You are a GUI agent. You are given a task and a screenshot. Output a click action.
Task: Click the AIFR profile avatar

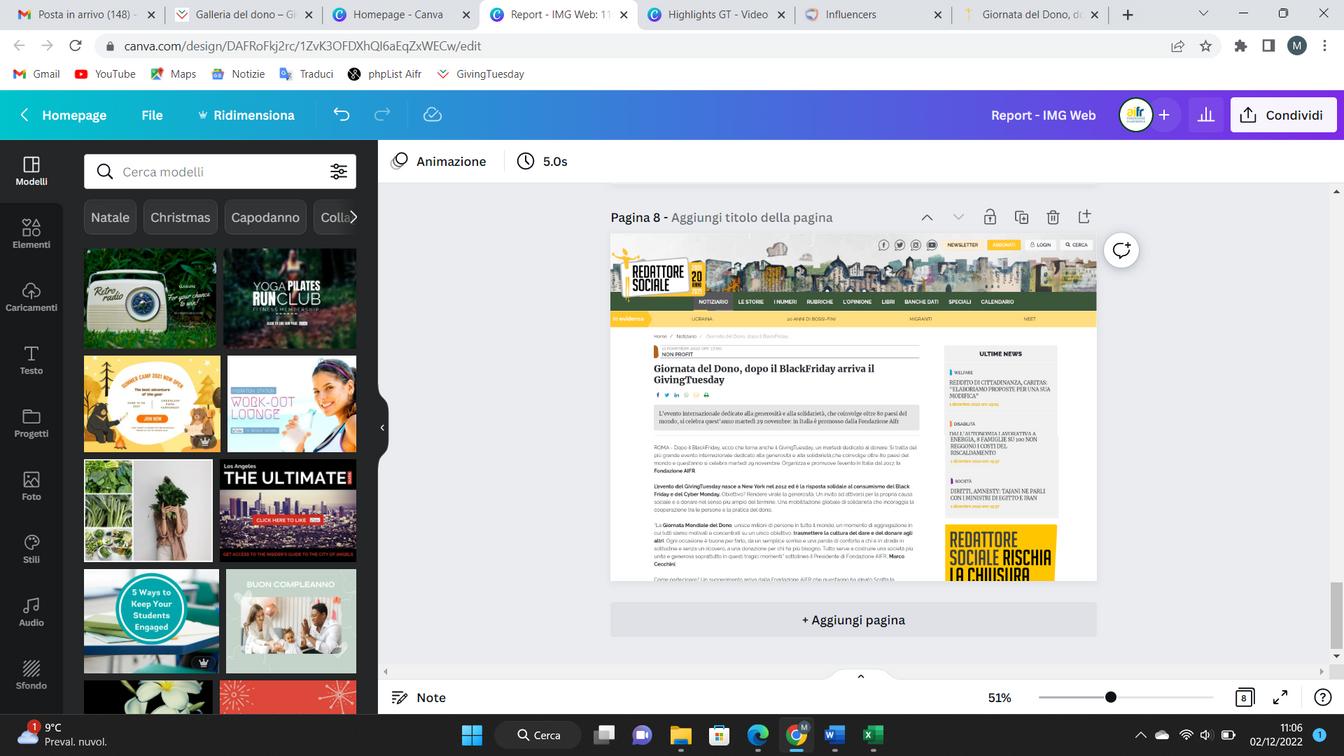point(1135,115)
